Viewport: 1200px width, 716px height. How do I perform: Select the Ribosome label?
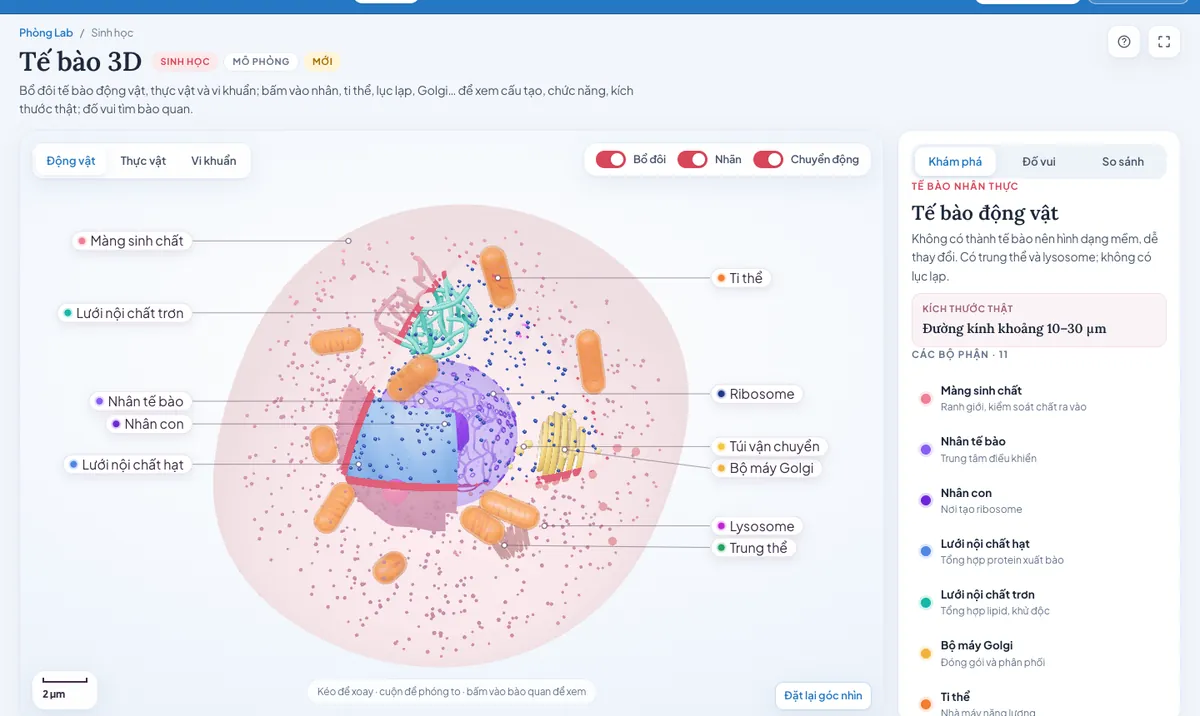pos(756,394)
